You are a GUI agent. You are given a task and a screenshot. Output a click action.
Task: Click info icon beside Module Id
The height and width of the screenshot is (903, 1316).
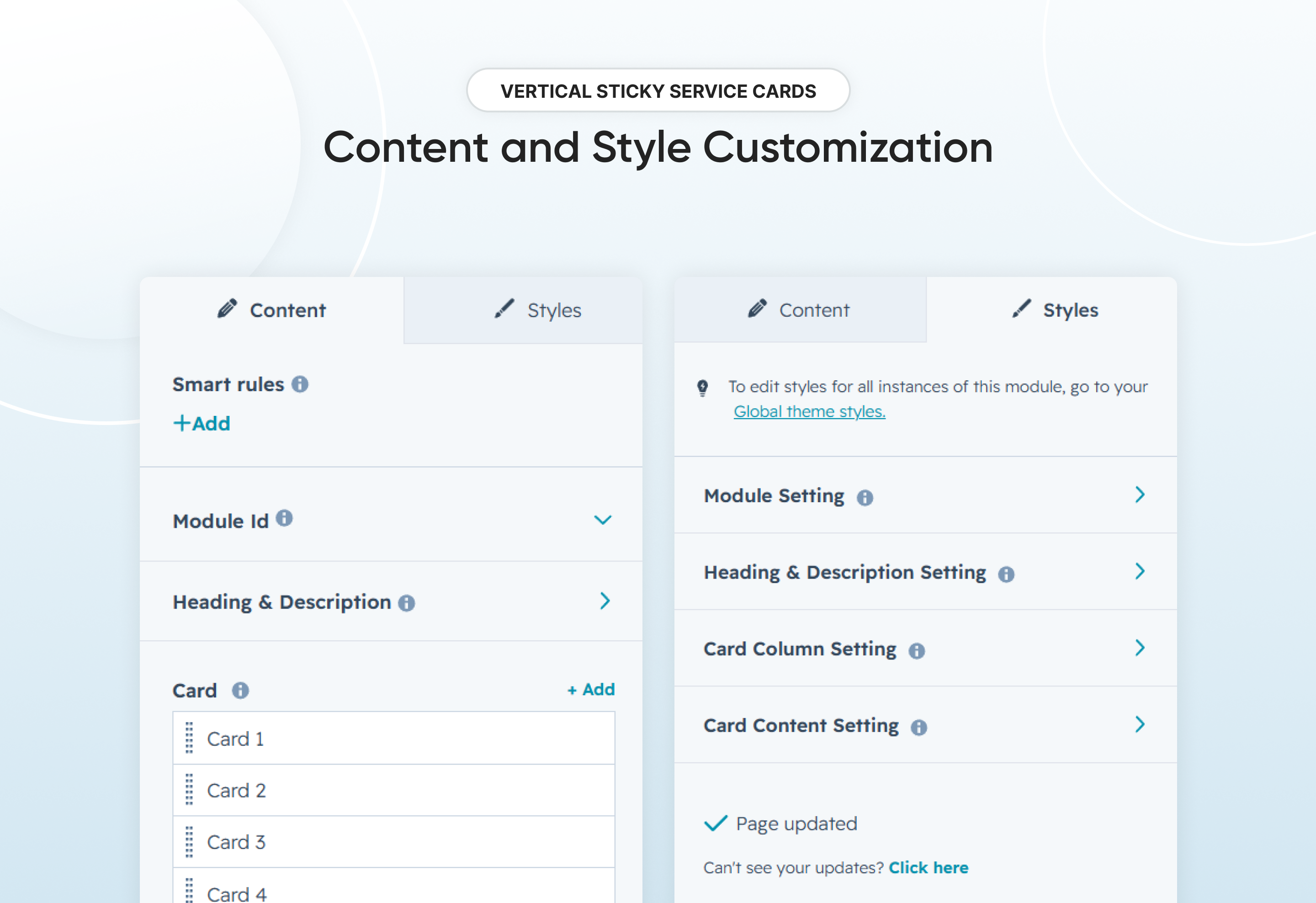pos(284,517)
